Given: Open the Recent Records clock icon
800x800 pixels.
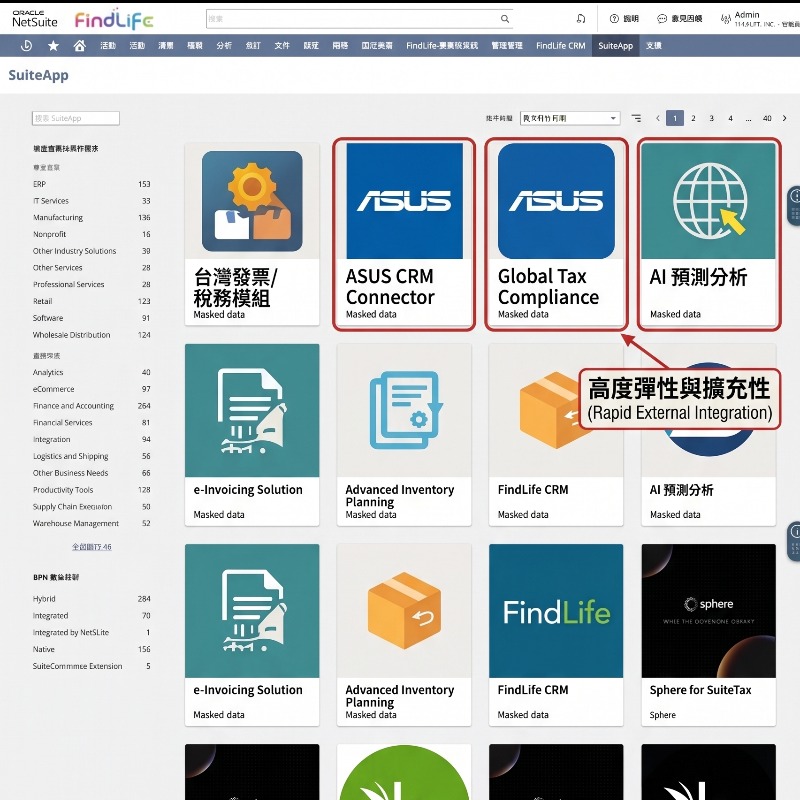Looking at the screenshot, I should coord(26,46).
